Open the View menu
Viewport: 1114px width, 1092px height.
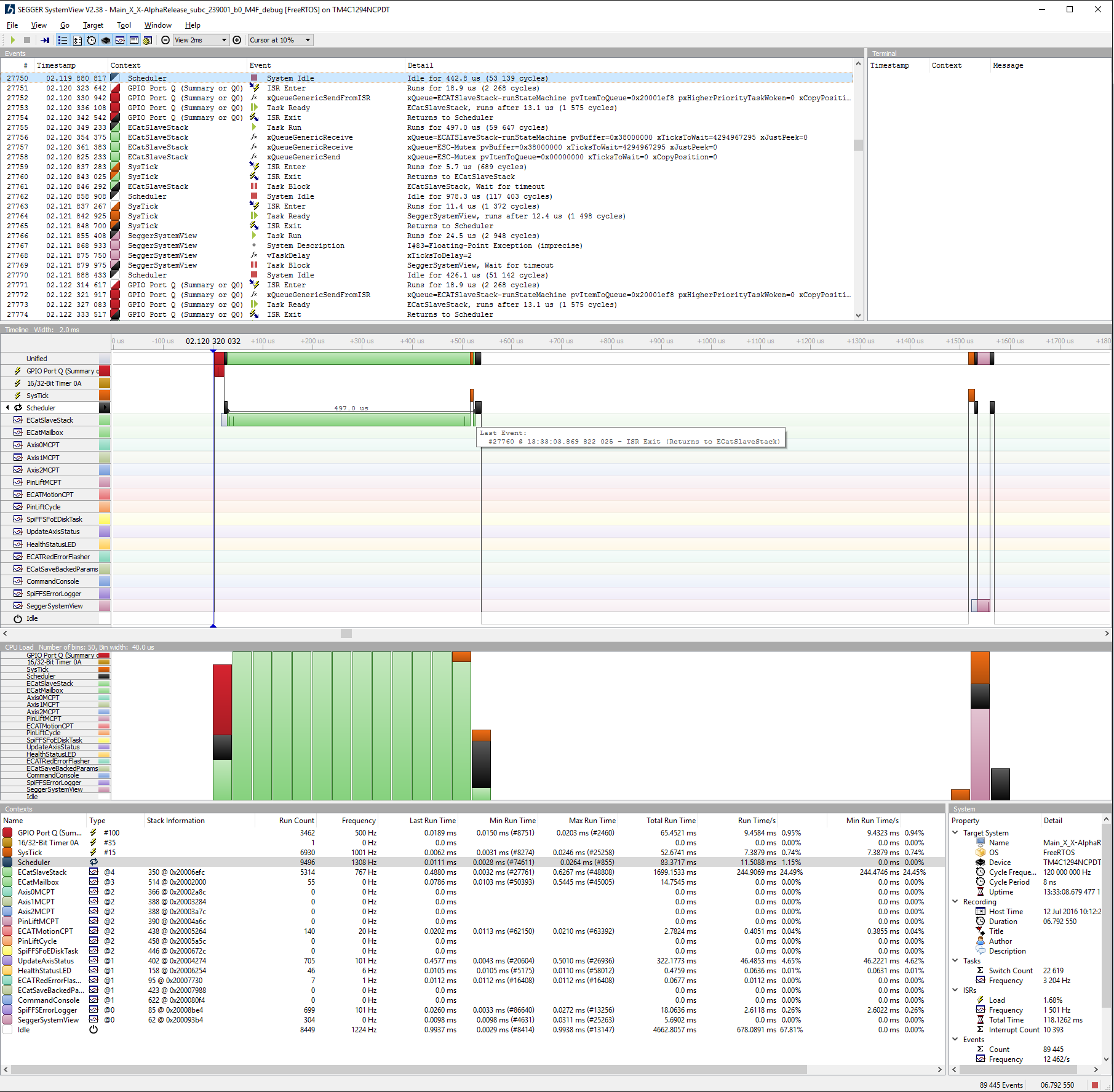coord(39,25)
